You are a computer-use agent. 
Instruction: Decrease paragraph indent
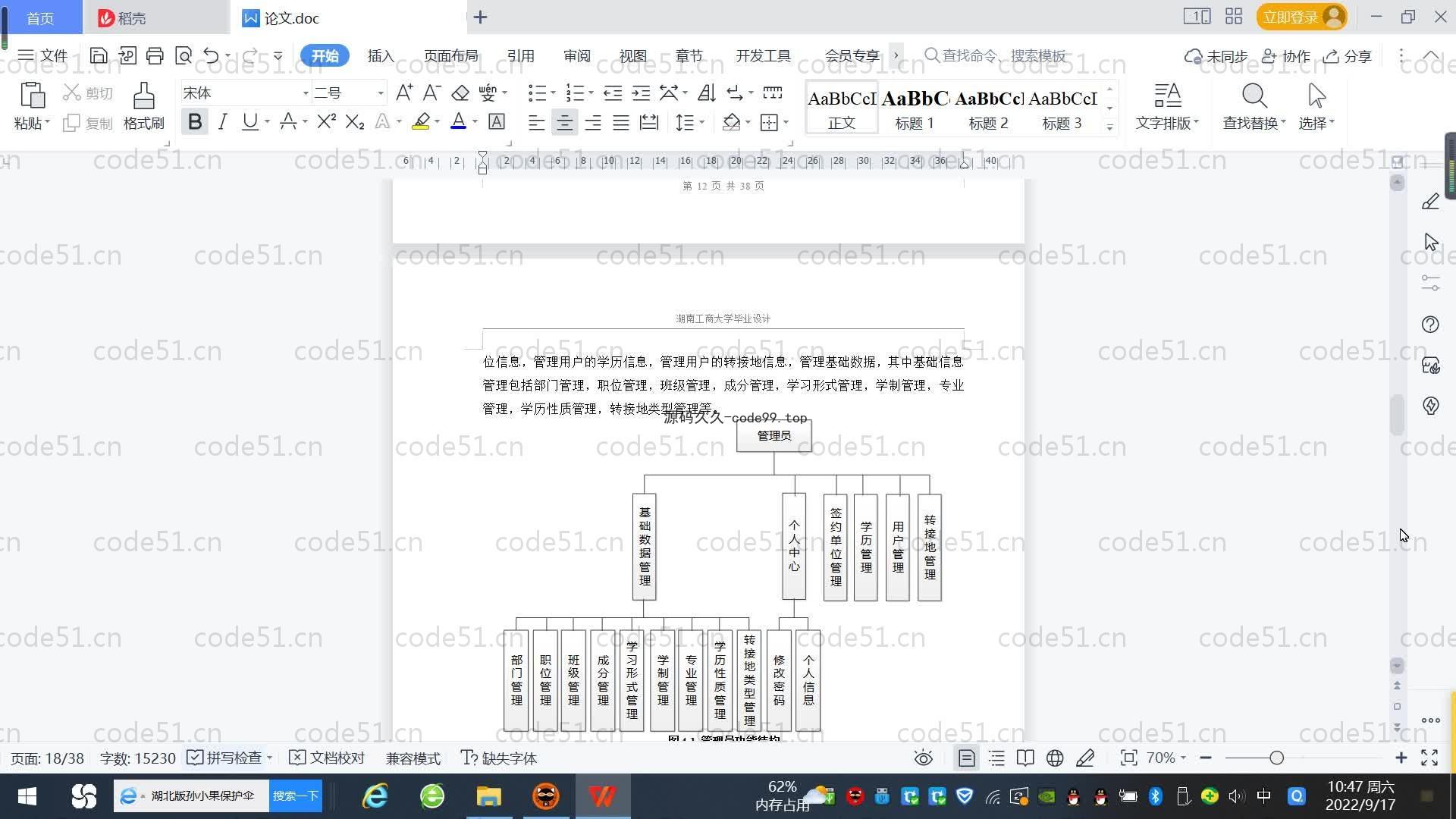pos(613,93)
